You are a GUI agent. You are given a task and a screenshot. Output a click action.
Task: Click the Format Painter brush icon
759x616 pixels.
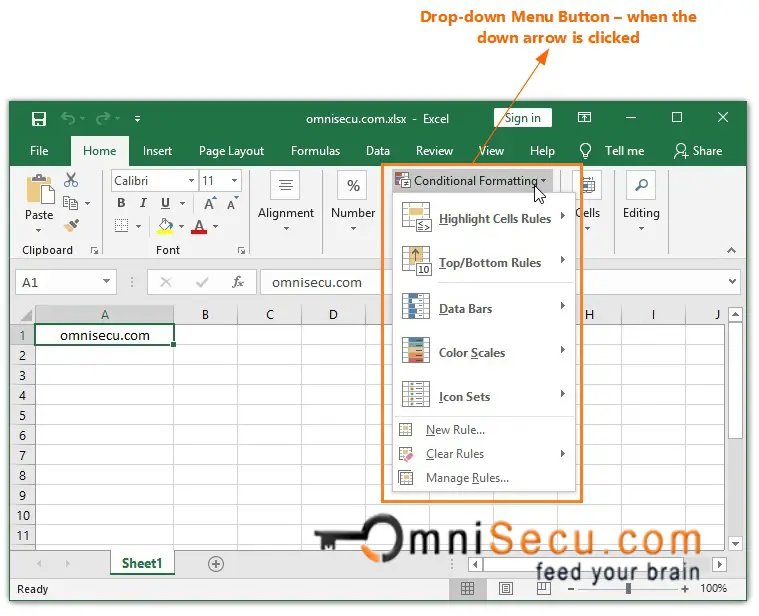point(72,225)
